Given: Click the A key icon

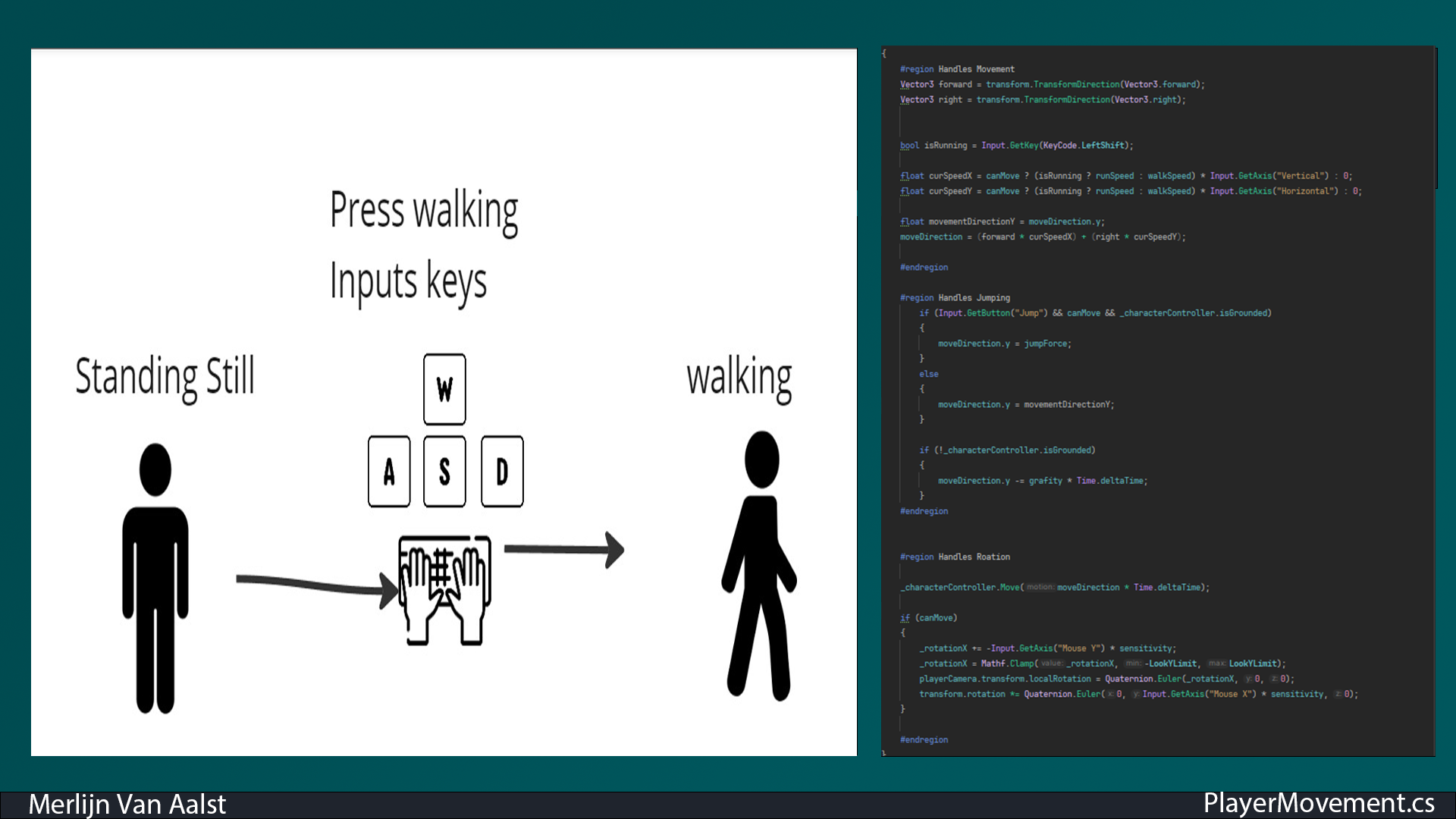Looking at the screenshot, I should click(389, 472).
